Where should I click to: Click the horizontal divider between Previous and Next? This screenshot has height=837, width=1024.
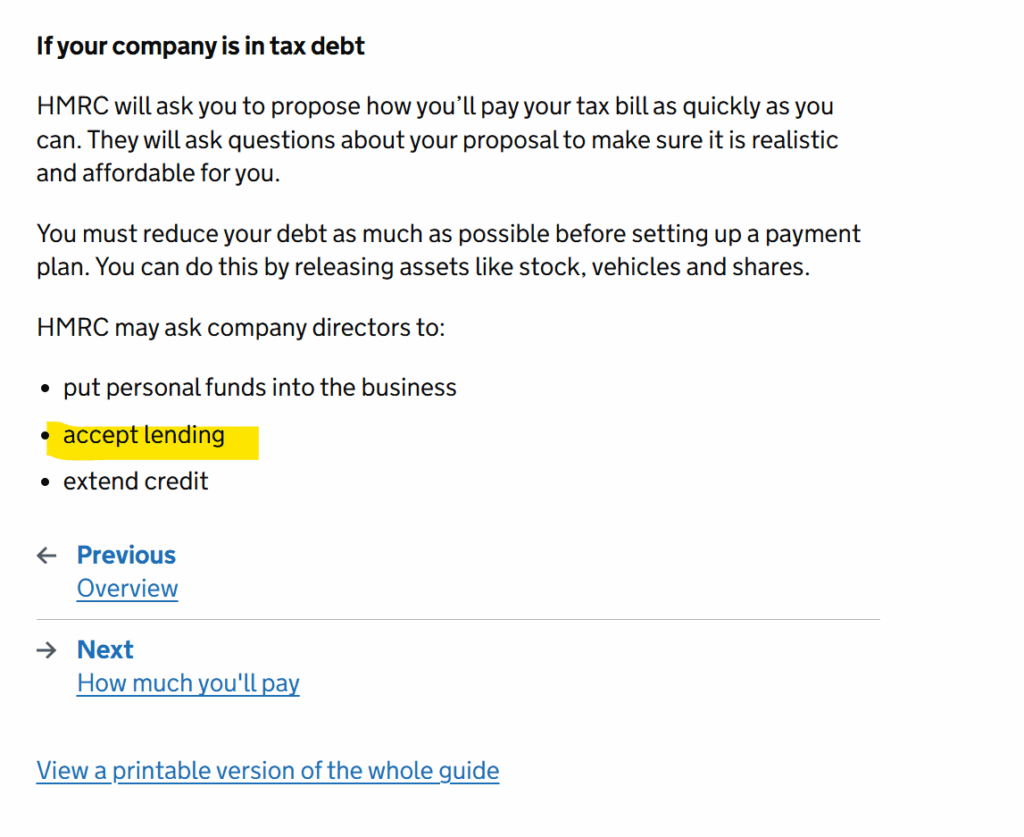point(458,620)
